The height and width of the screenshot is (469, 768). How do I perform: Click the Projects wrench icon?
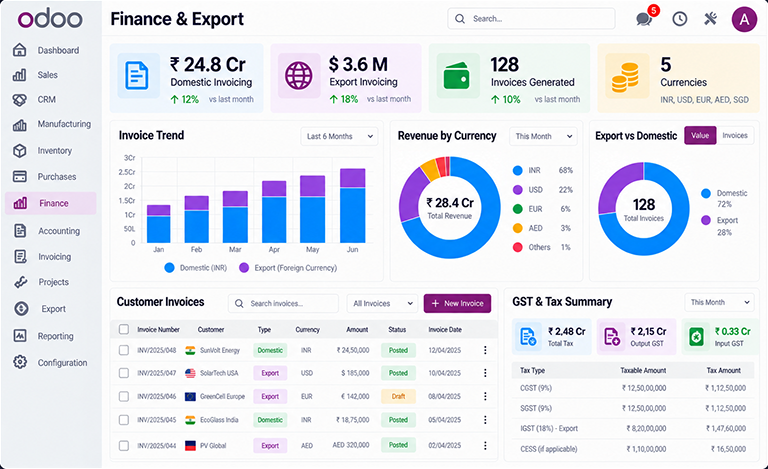(x=20, y=282)
